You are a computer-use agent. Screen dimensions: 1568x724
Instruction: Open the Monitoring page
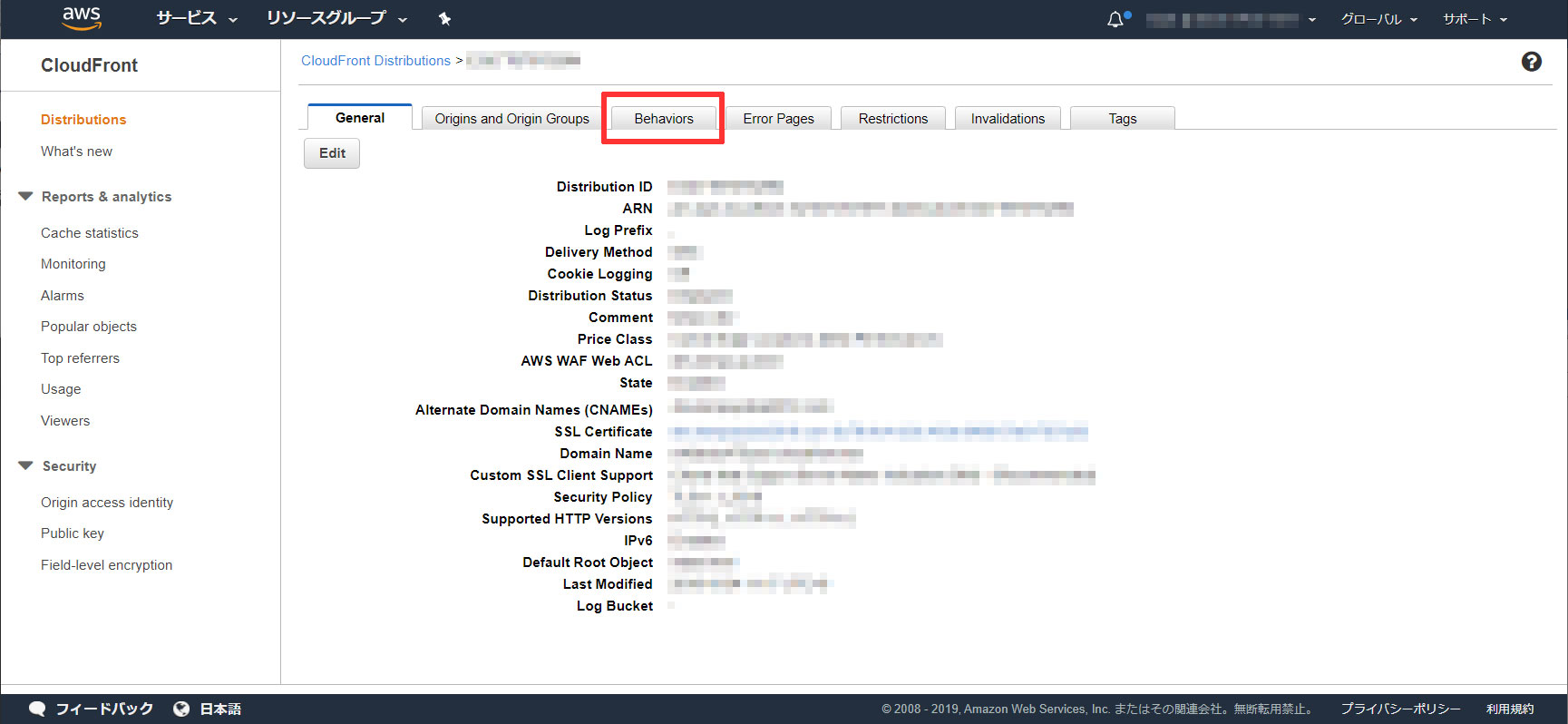[x=73, y=264]
